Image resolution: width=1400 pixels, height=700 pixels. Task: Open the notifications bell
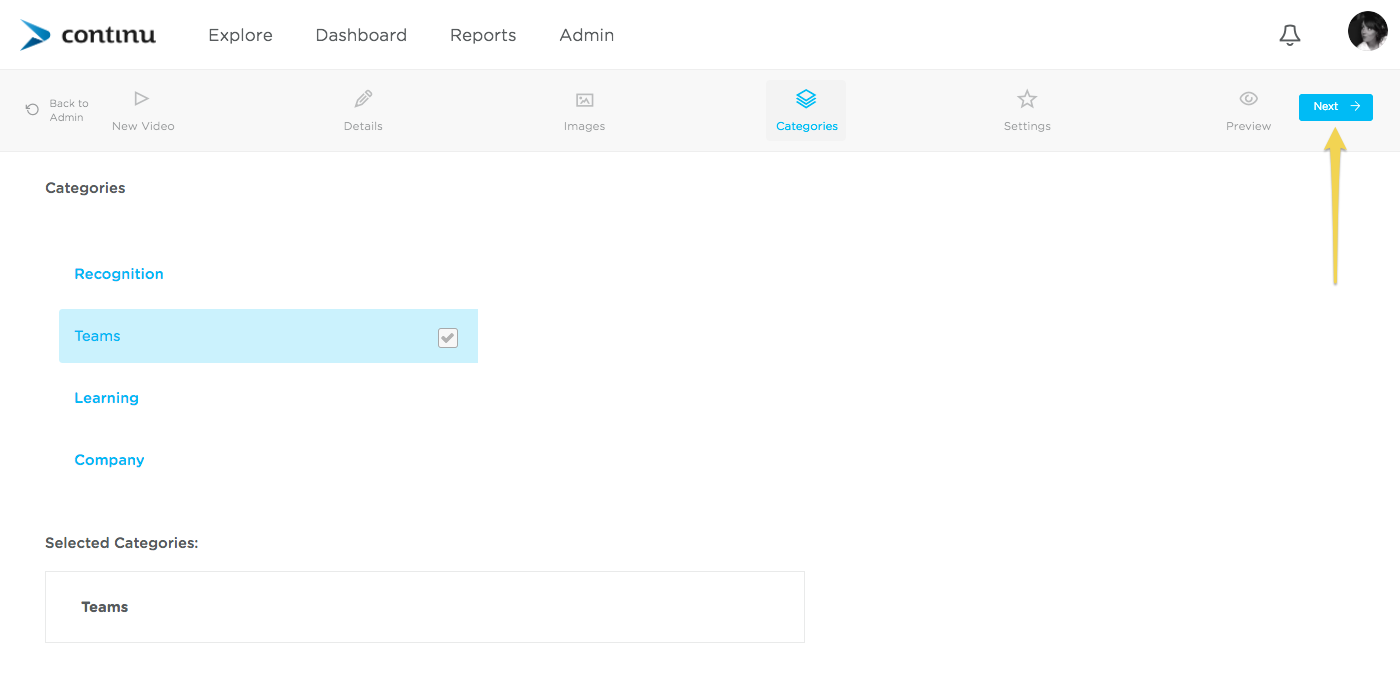point(1290,35)
